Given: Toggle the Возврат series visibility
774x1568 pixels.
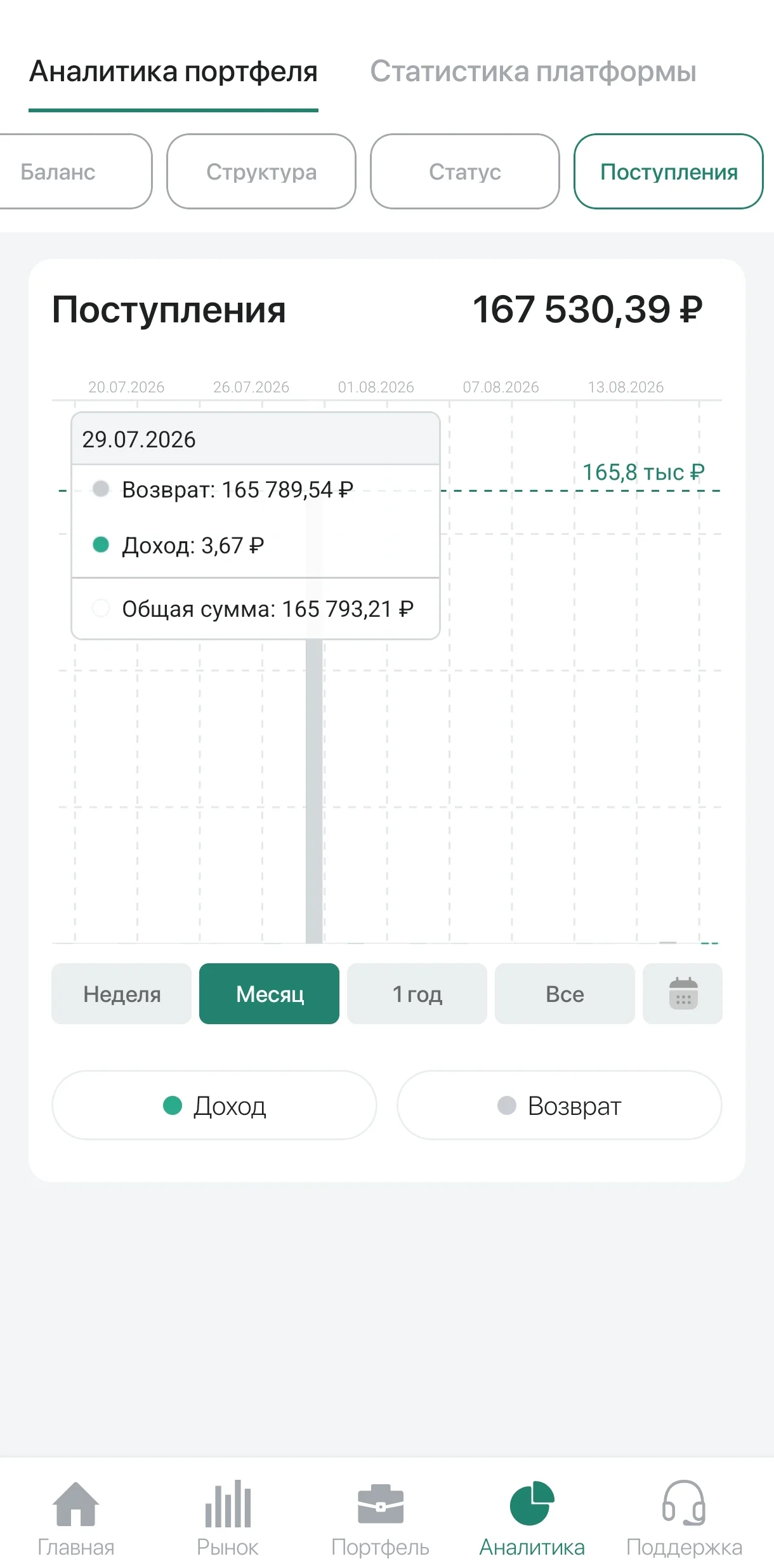Looking at the screenshot, I should tap(560, 1105).
